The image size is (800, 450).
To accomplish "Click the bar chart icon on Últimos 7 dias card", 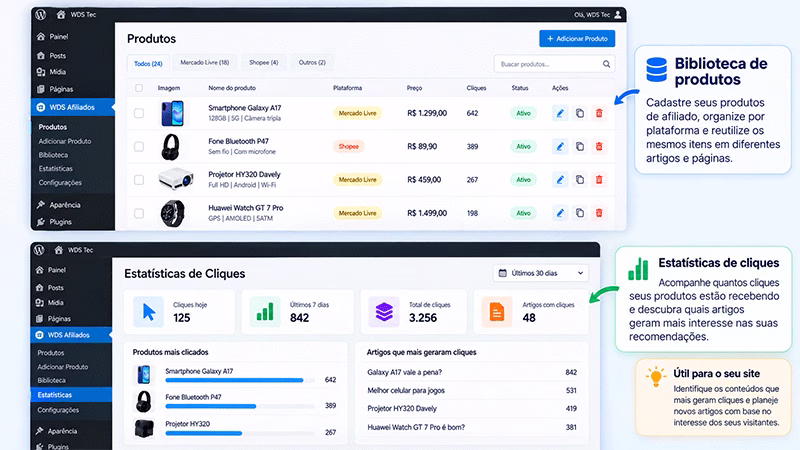I will tap(265, 312).
